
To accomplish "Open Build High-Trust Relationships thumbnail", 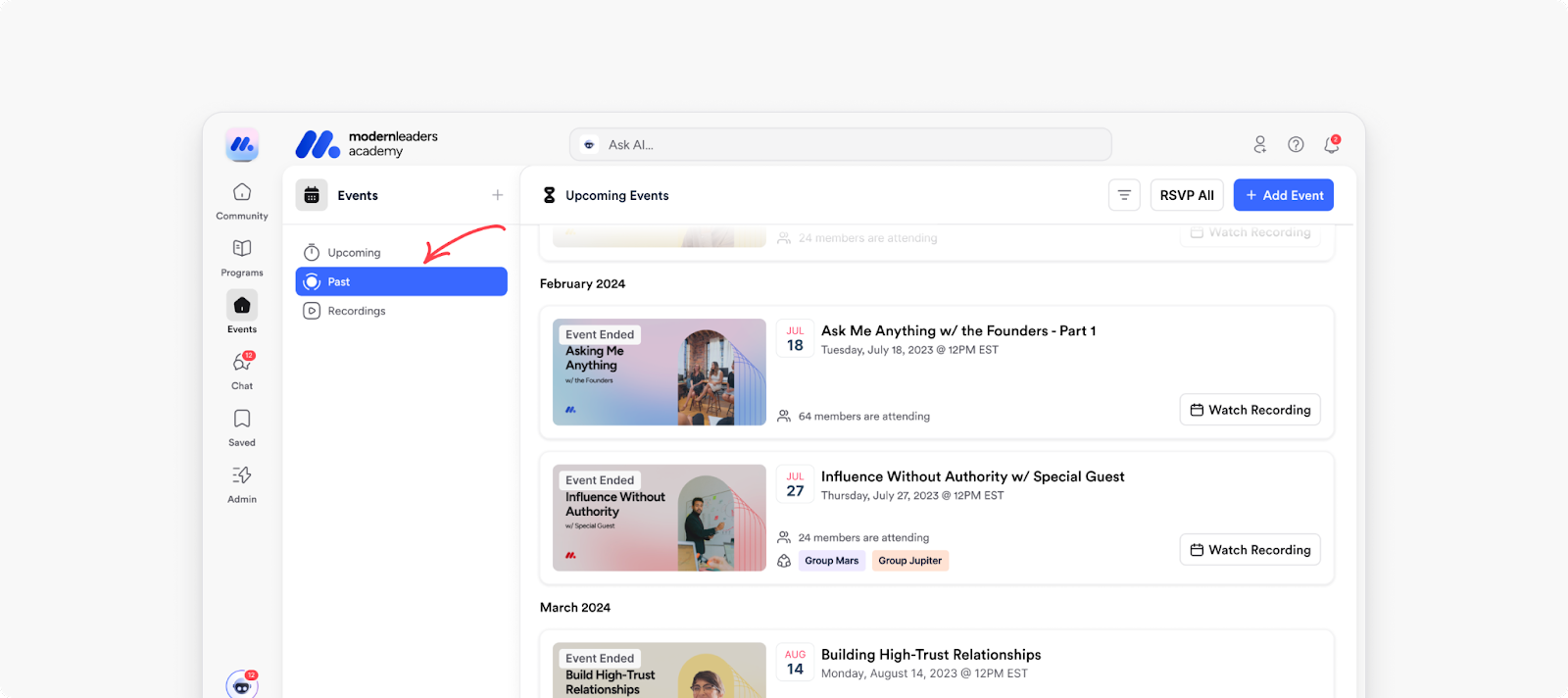I will click(660, 671).
